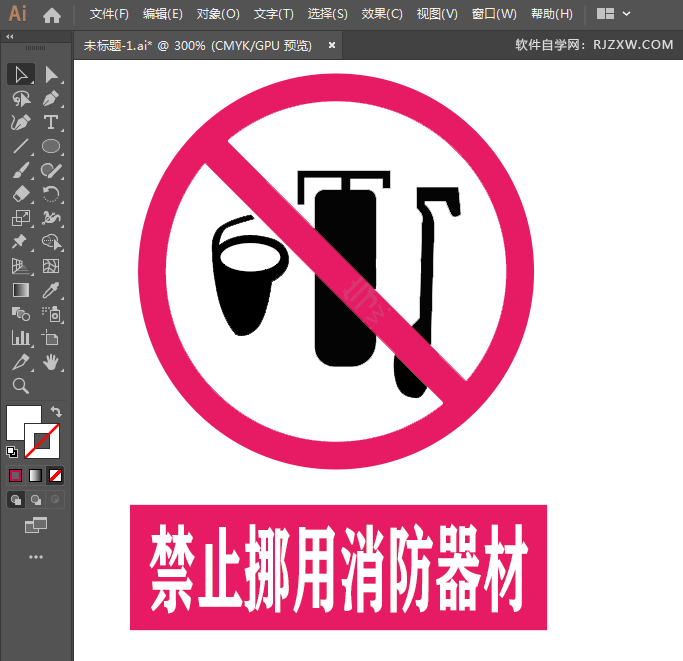
Task: Open the 对象(O) menu
Action: tap(218, 14)
